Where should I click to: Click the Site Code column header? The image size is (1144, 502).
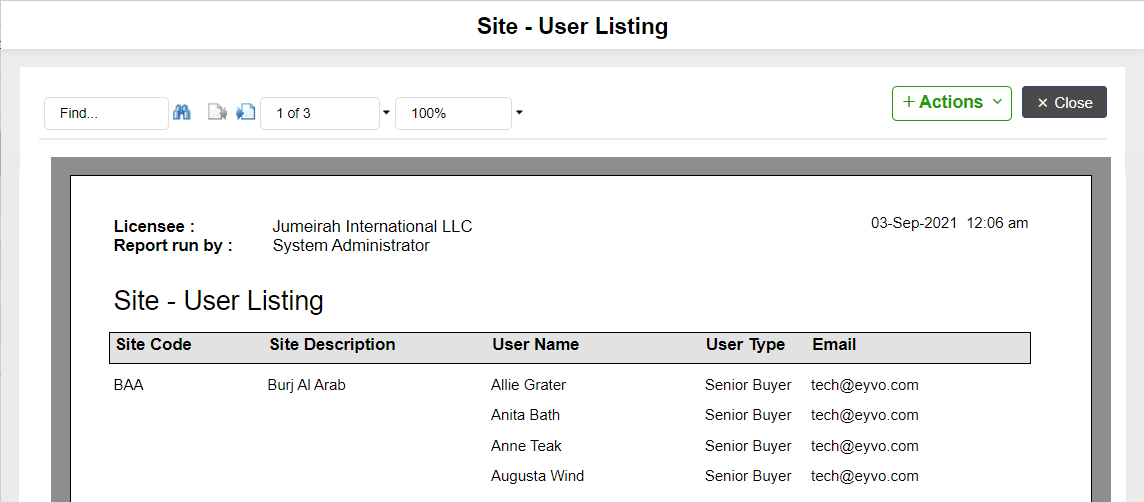point(153,345)
